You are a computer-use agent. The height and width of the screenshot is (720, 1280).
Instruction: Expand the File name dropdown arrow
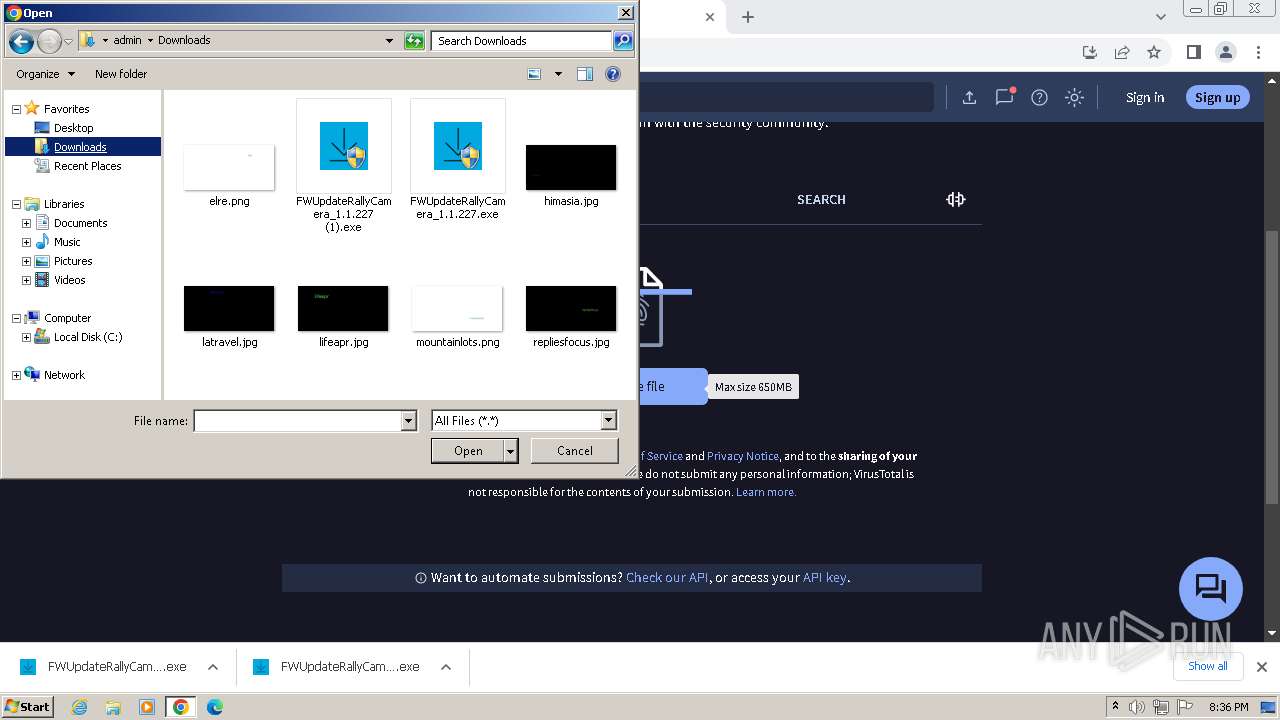tap(408, 421)
